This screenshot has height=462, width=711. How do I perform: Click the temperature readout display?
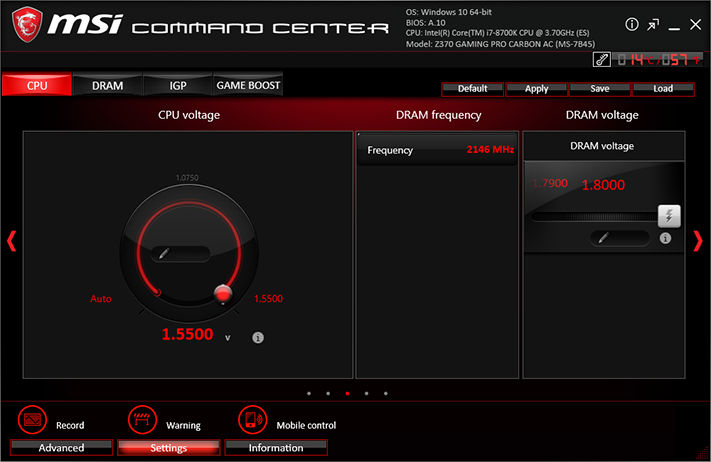657,59
